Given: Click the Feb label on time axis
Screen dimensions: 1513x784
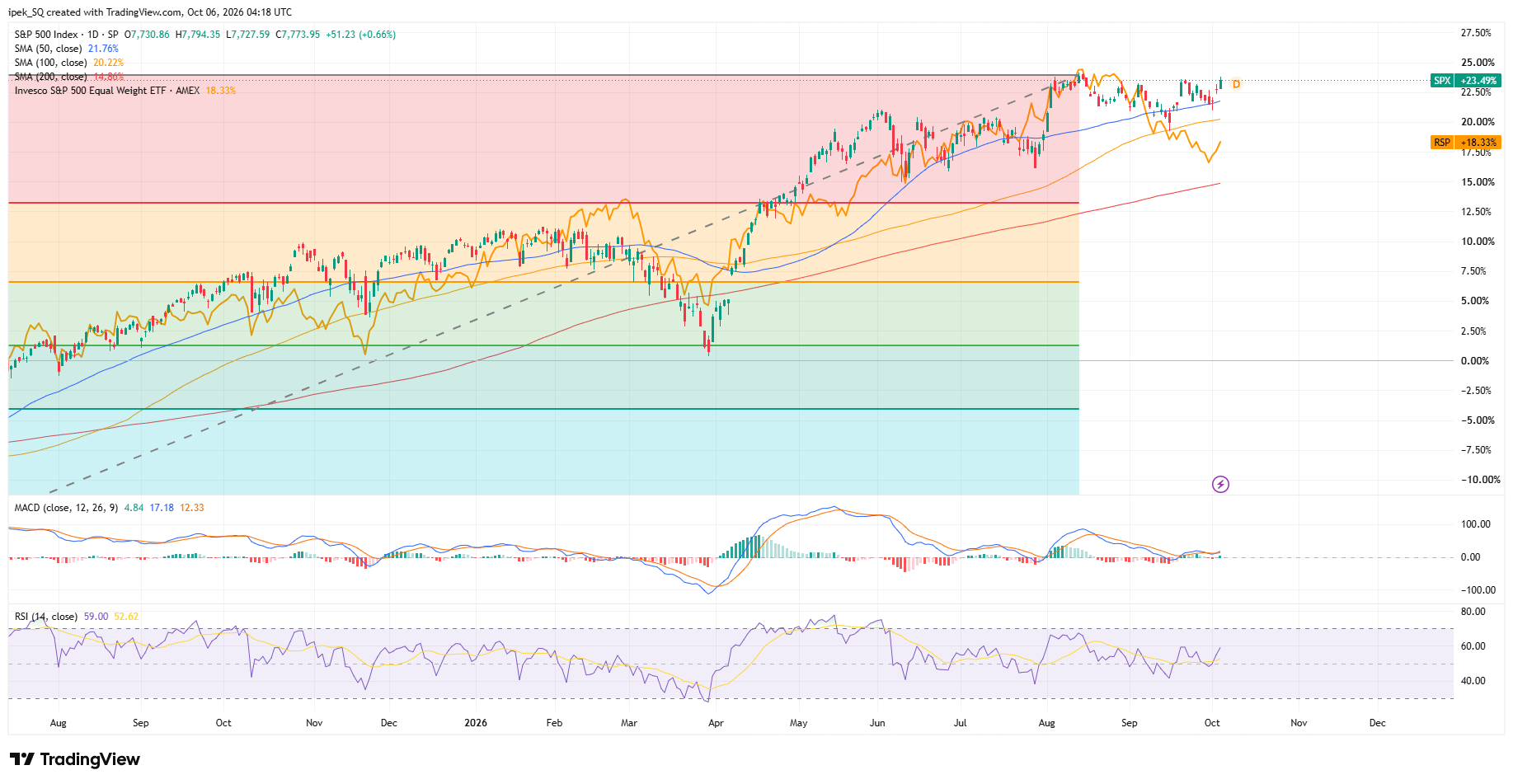Looking at the screenshot, I should [x=554, y=723].
